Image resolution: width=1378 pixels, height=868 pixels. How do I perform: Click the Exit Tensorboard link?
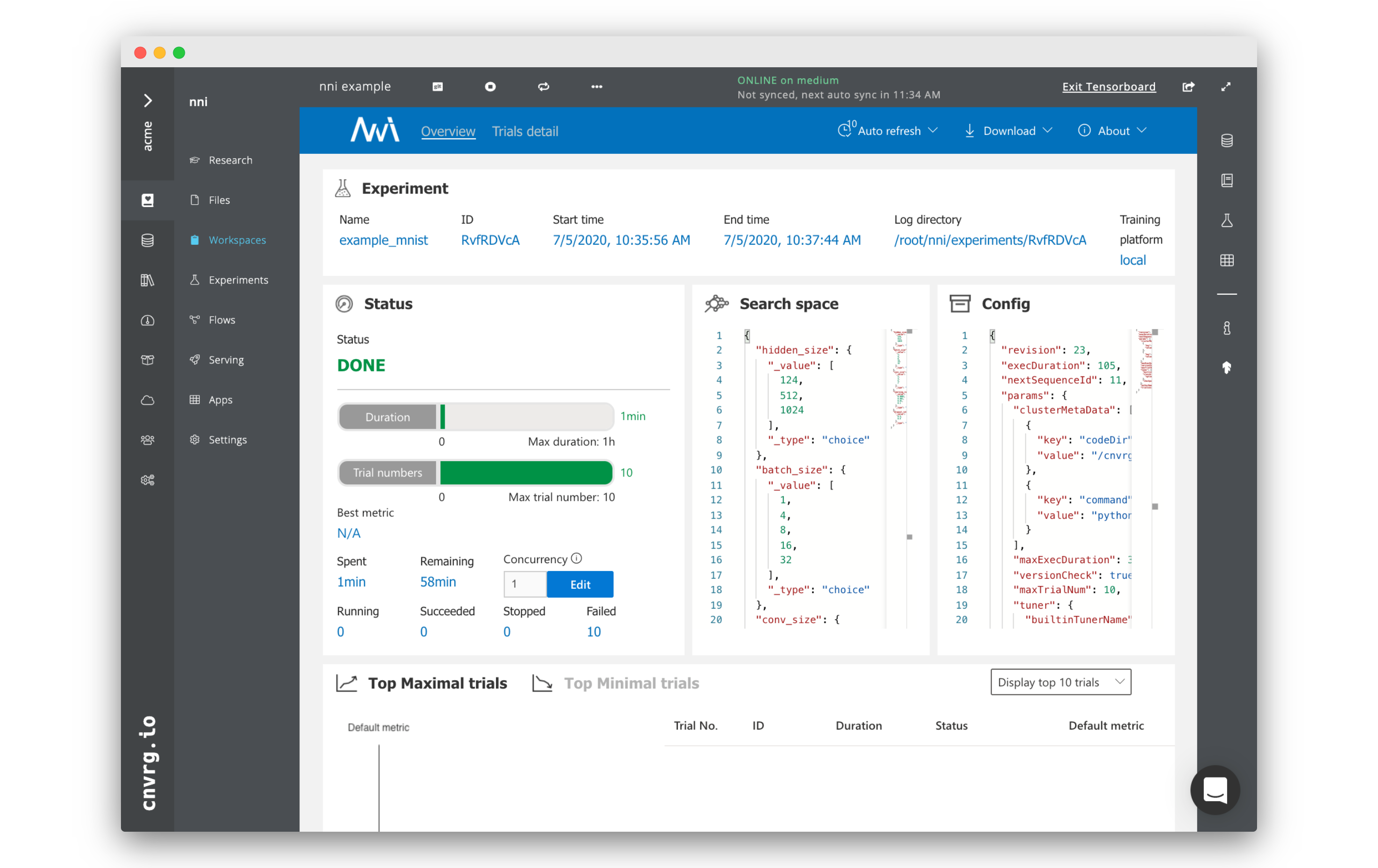point(1109,87)
